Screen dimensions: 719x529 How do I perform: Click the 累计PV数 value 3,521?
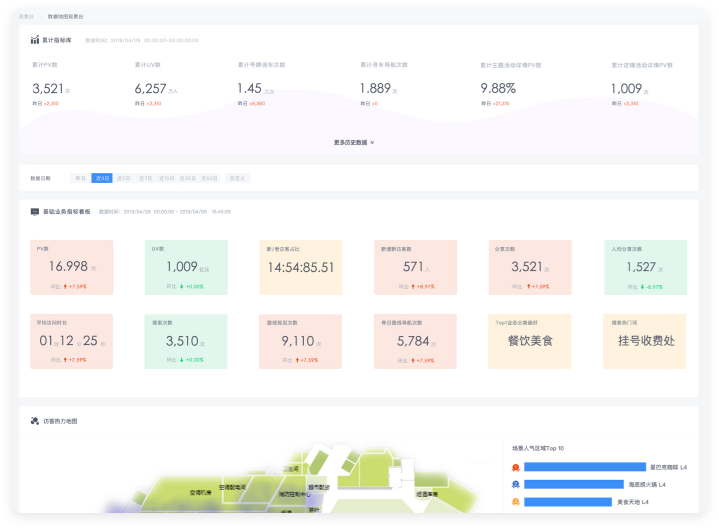[48, 88]
